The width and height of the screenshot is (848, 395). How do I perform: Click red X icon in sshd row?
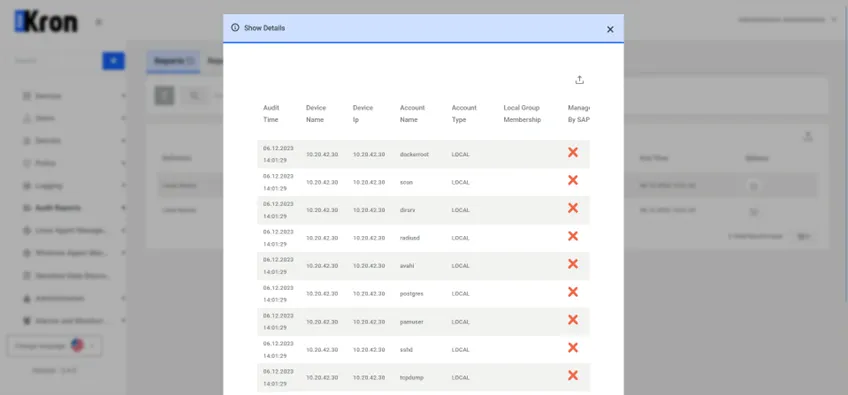[x=573, y=348]
